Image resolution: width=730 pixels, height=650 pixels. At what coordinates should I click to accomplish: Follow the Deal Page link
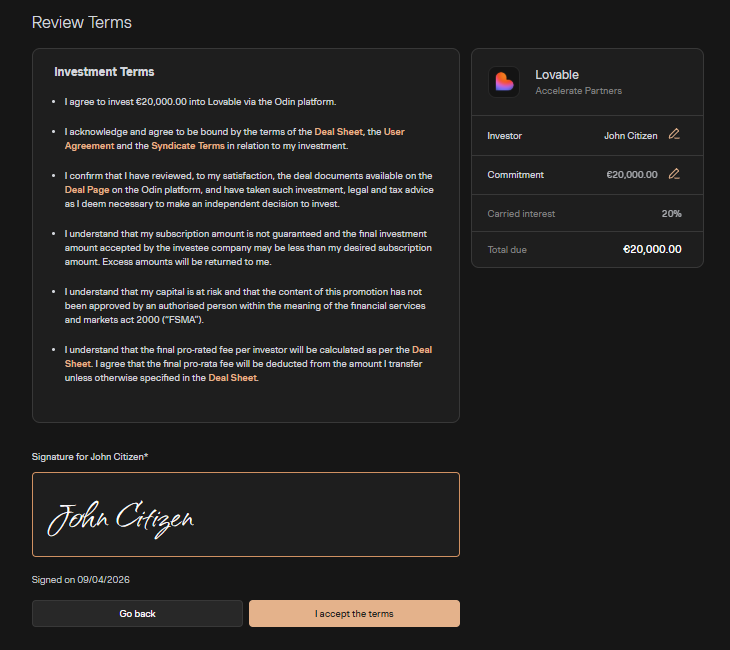(87, 189)
